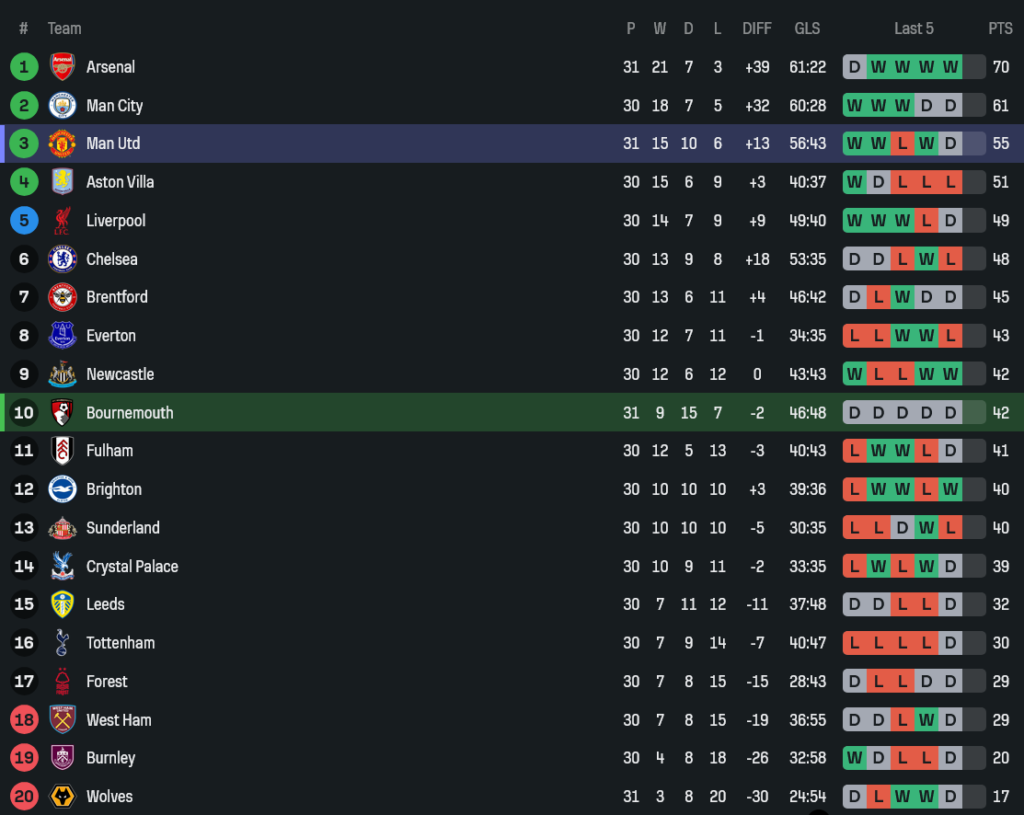
Task: Sort table by DIFF column header
Action: point(757,28)
